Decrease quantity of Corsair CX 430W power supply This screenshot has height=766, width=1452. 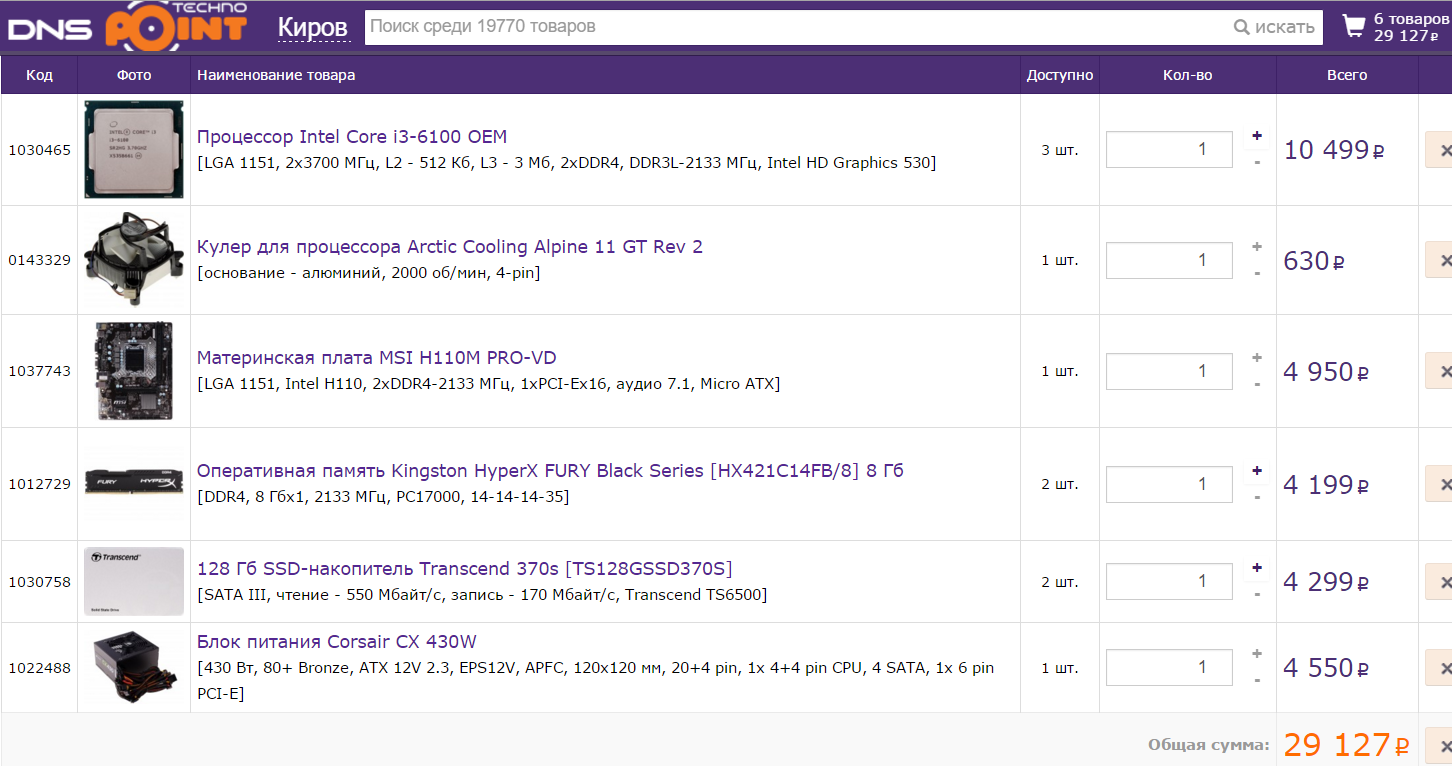(1257, 680)
